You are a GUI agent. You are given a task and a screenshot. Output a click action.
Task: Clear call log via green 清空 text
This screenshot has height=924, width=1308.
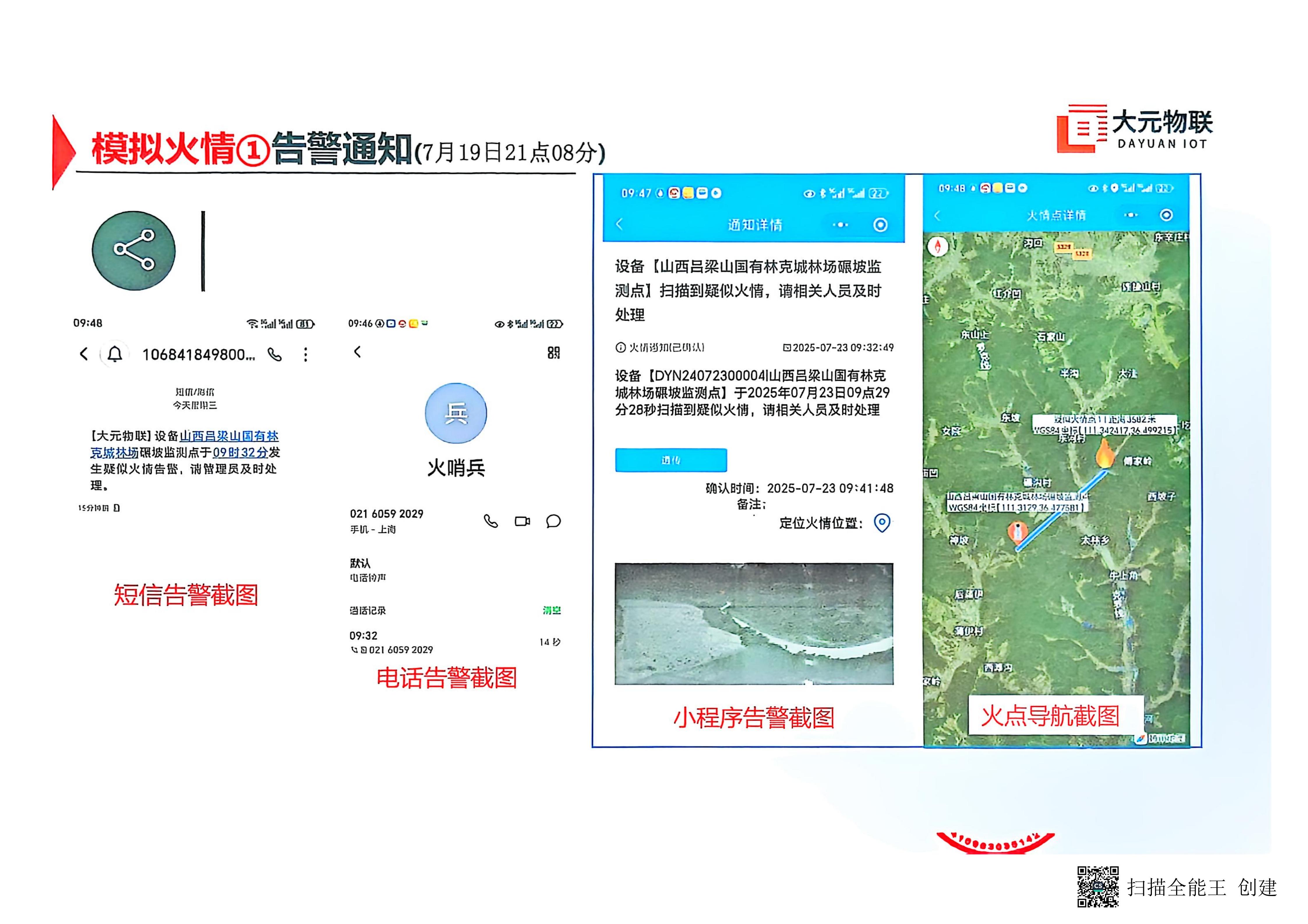pos(551,610)
